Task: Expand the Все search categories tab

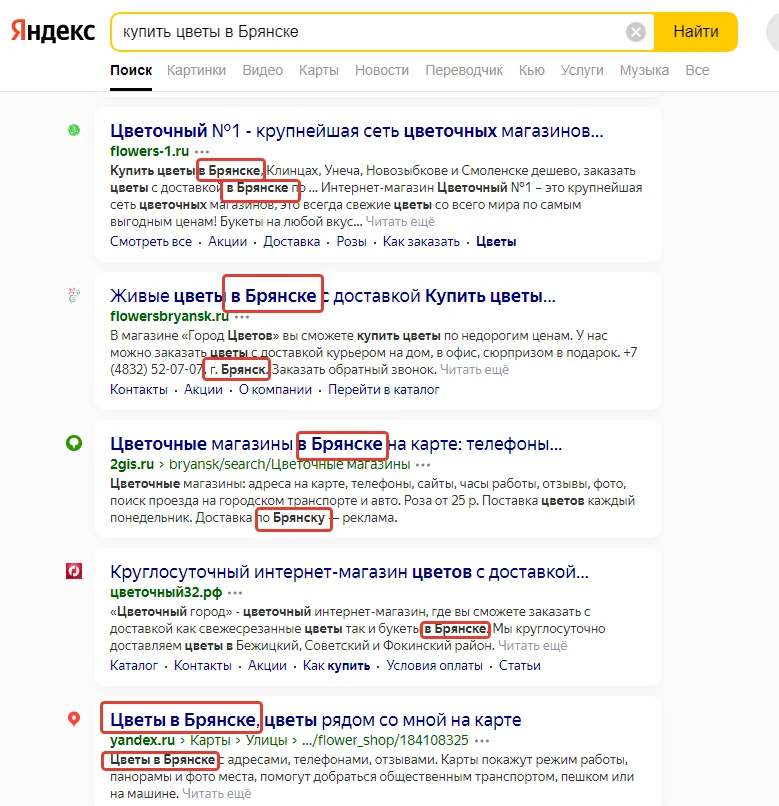Action: [x=697, y=70]
